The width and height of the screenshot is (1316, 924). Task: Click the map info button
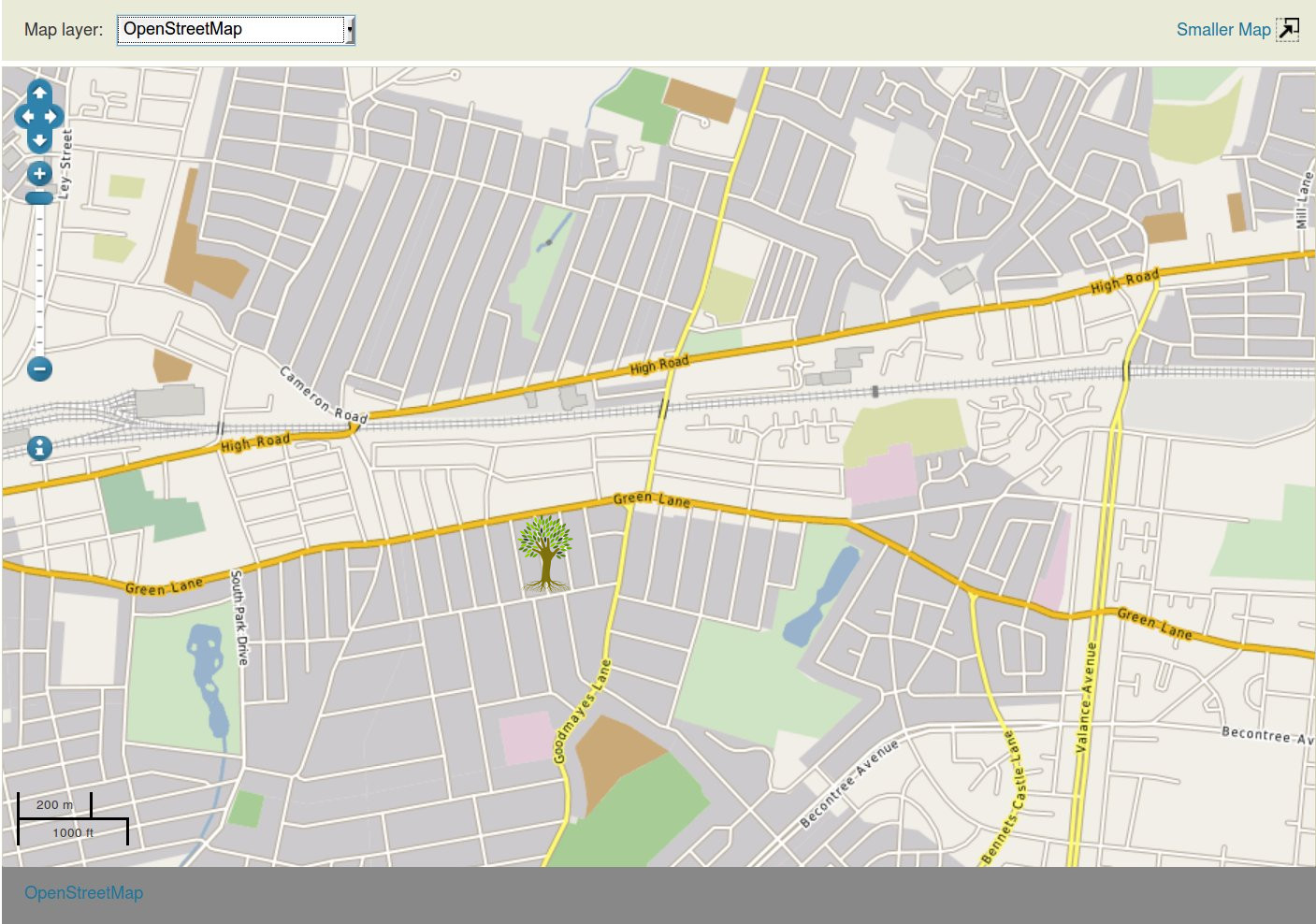point(39,448)
